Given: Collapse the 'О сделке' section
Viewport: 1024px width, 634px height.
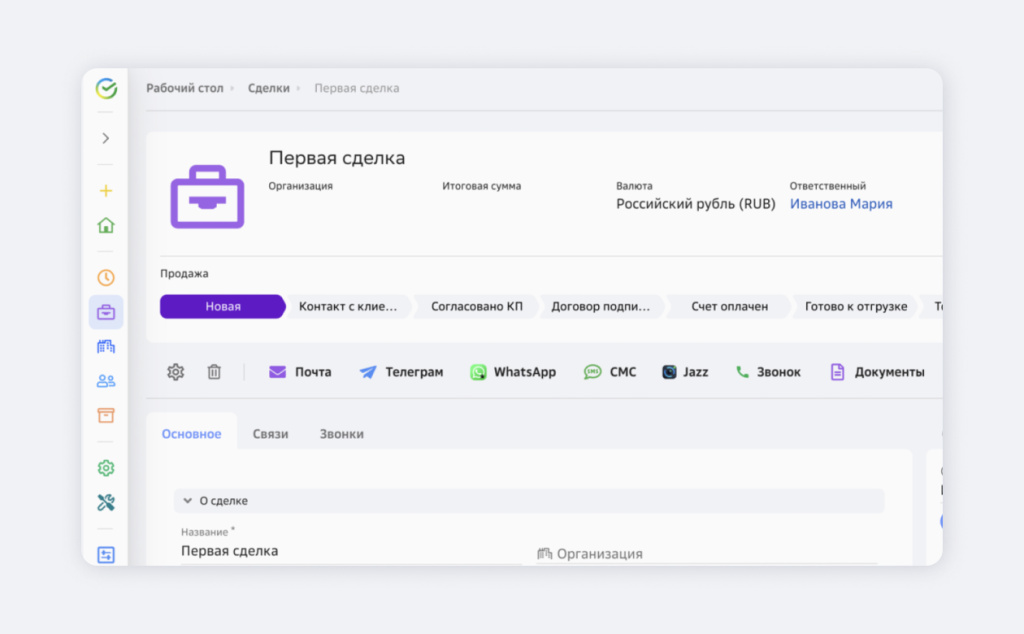Looking at the screenshot, I should (x=187, y=501).
